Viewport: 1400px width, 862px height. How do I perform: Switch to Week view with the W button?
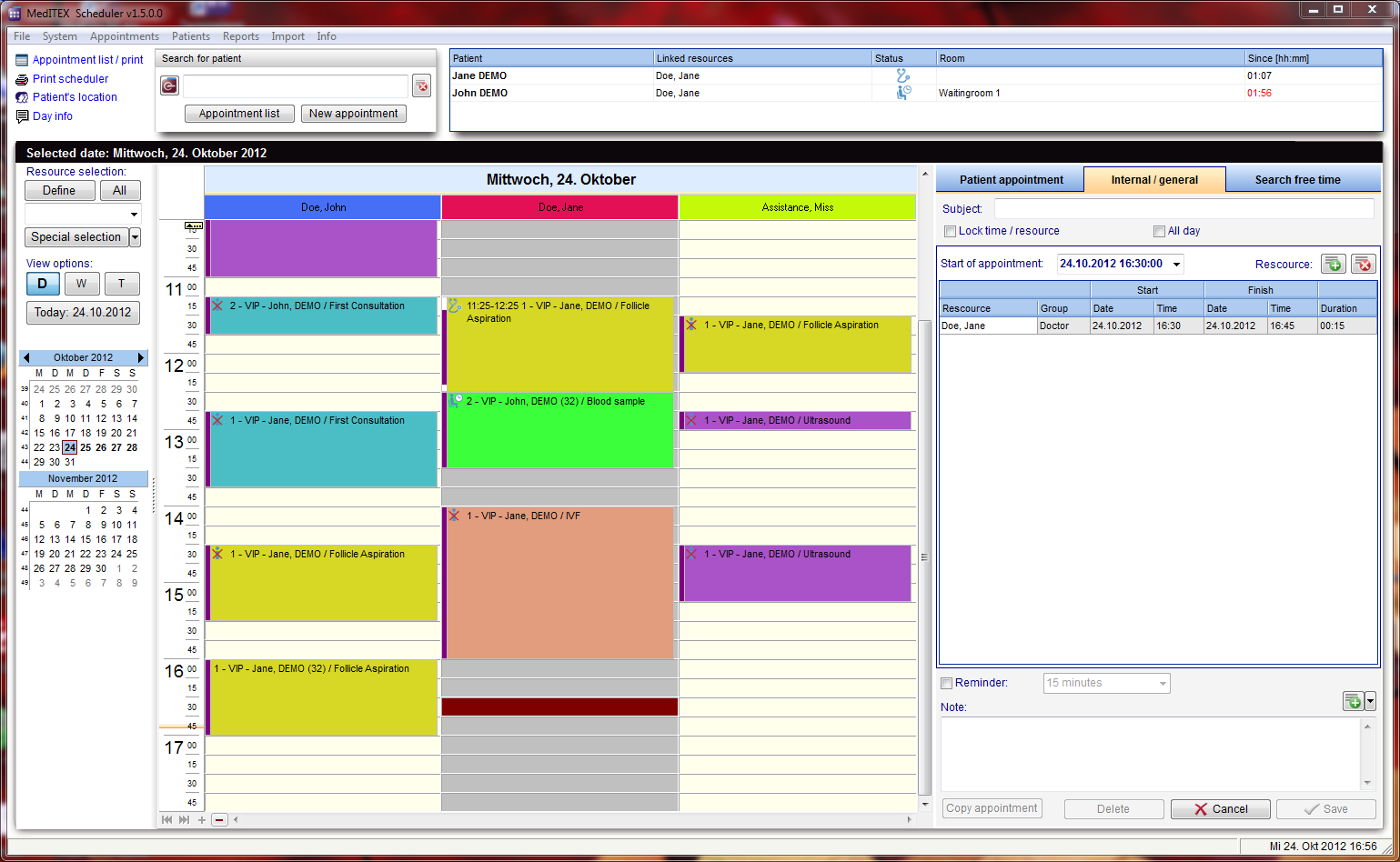[82, 284]
